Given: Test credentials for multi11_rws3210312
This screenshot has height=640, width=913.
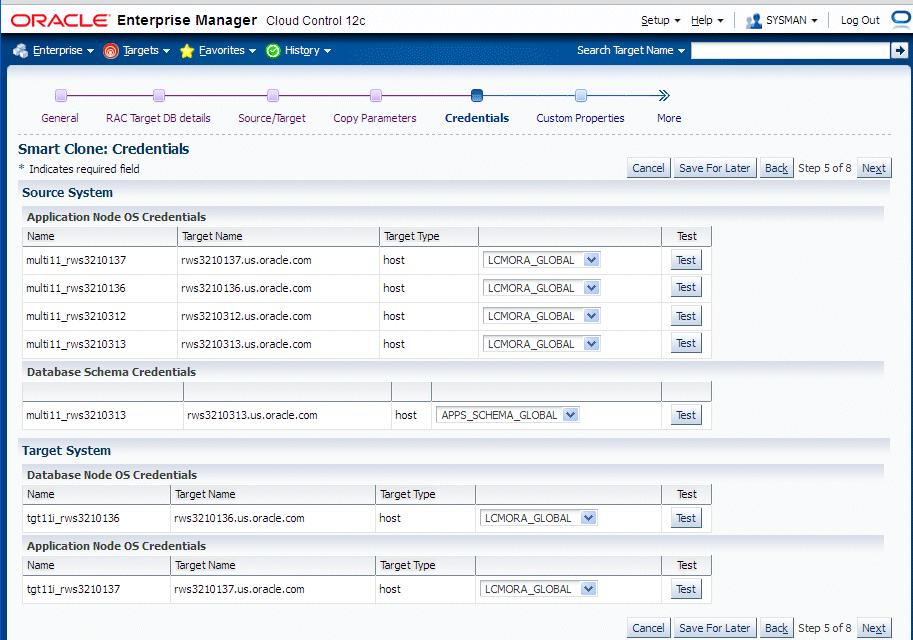Looking at the screenshot, I should [x=686, y=316].
